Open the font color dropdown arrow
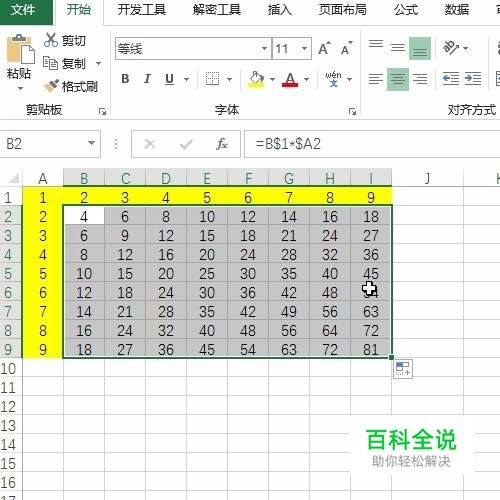This screenshot has width=500, height=500. coord(306,79)
